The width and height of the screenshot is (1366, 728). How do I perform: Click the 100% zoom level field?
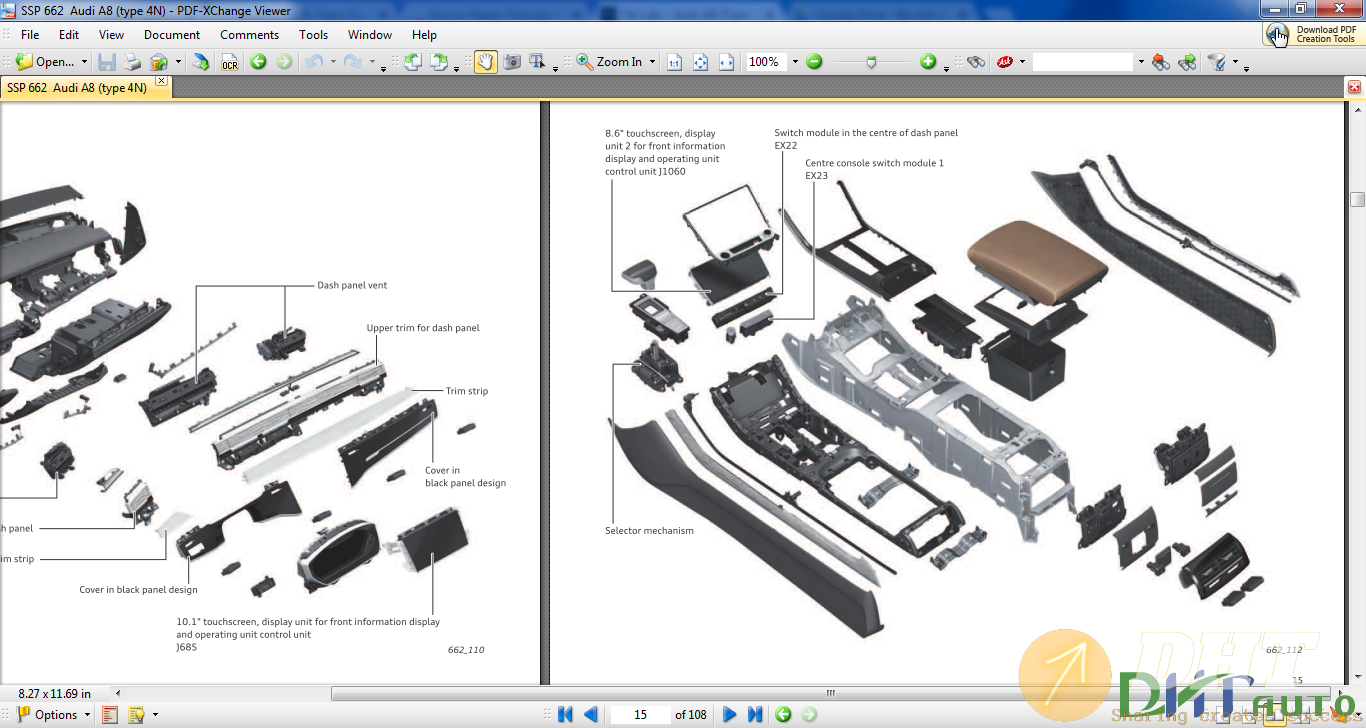click(766, 62)
